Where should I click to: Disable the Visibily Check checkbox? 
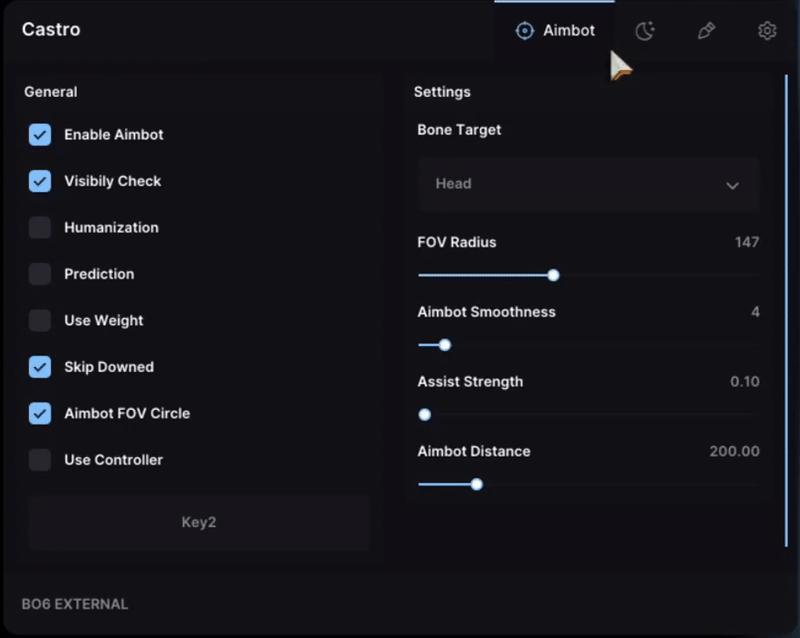40,181
